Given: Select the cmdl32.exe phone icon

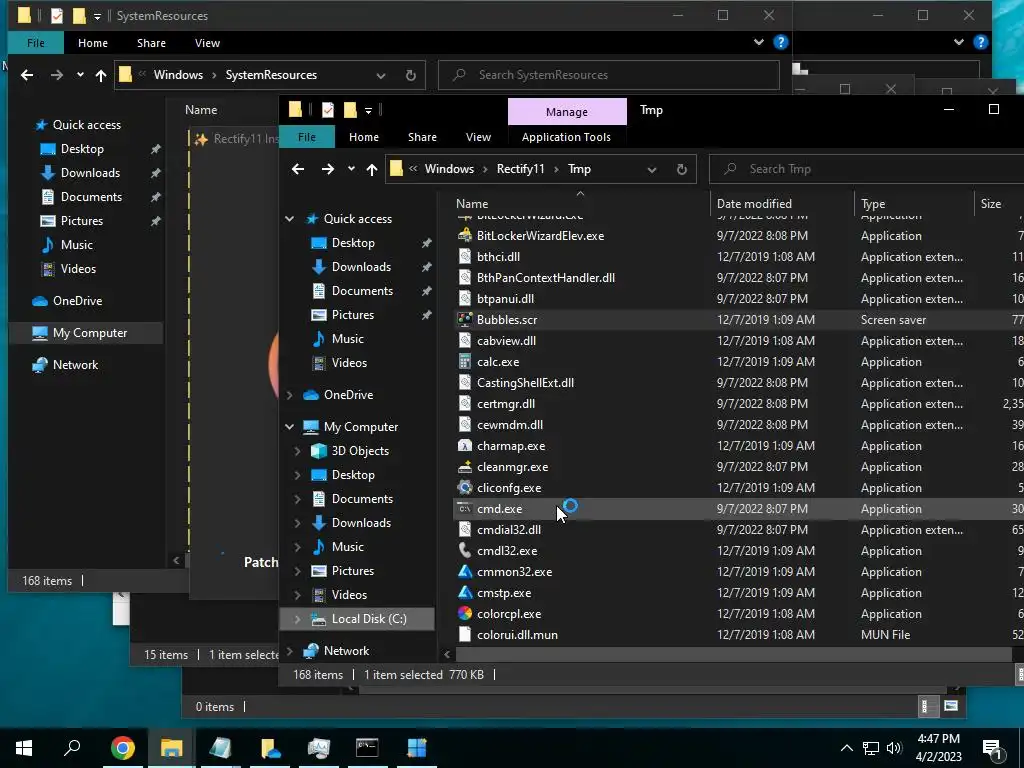Looking at the screenshot, I should pos(465,551).
